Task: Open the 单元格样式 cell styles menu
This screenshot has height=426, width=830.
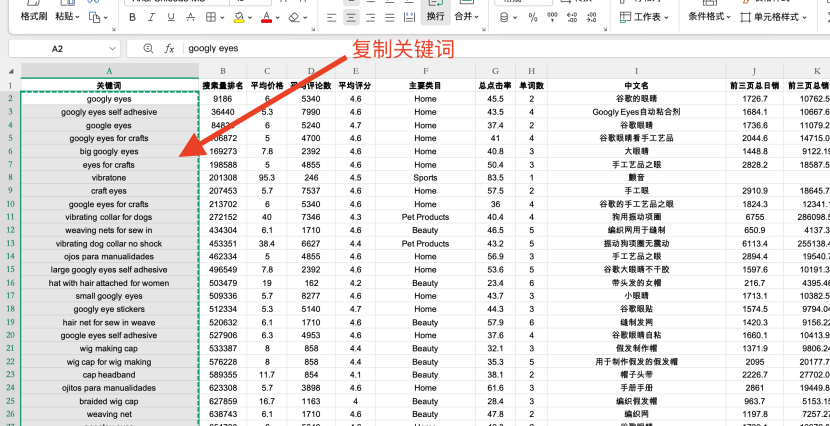Action: pos(780,17)
